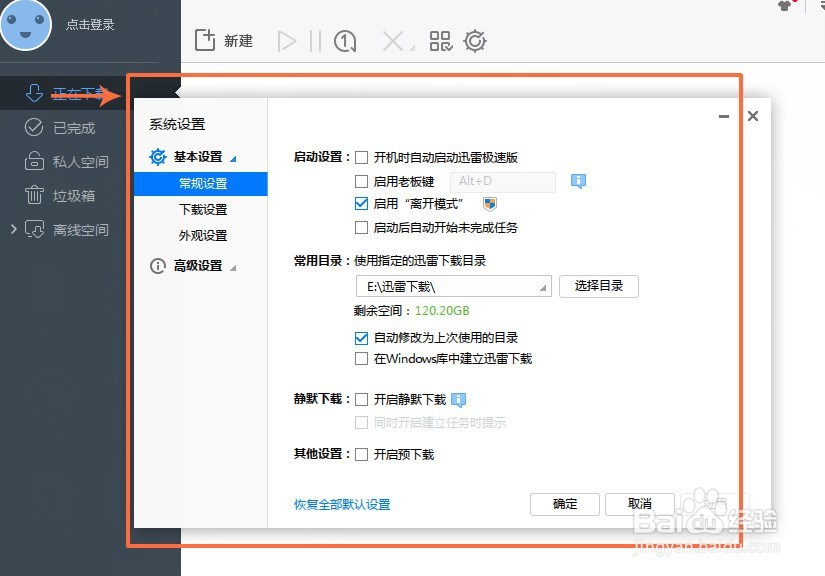
Task: Click the 取消 button
Action: pos(640,504)
